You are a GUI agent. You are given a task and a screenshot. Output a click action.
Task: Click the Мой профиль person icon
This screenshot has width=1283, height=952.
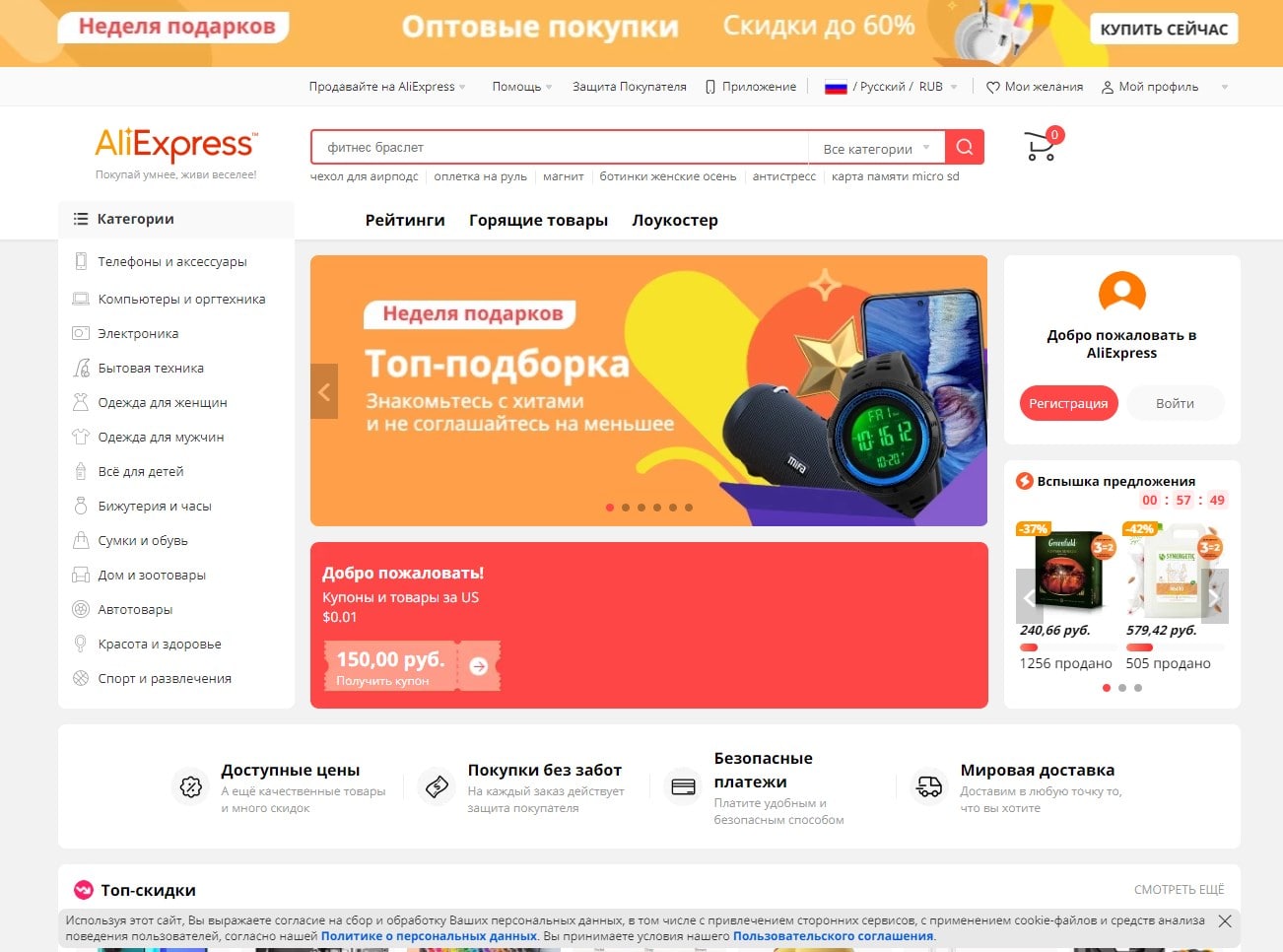coord(1108,87)
